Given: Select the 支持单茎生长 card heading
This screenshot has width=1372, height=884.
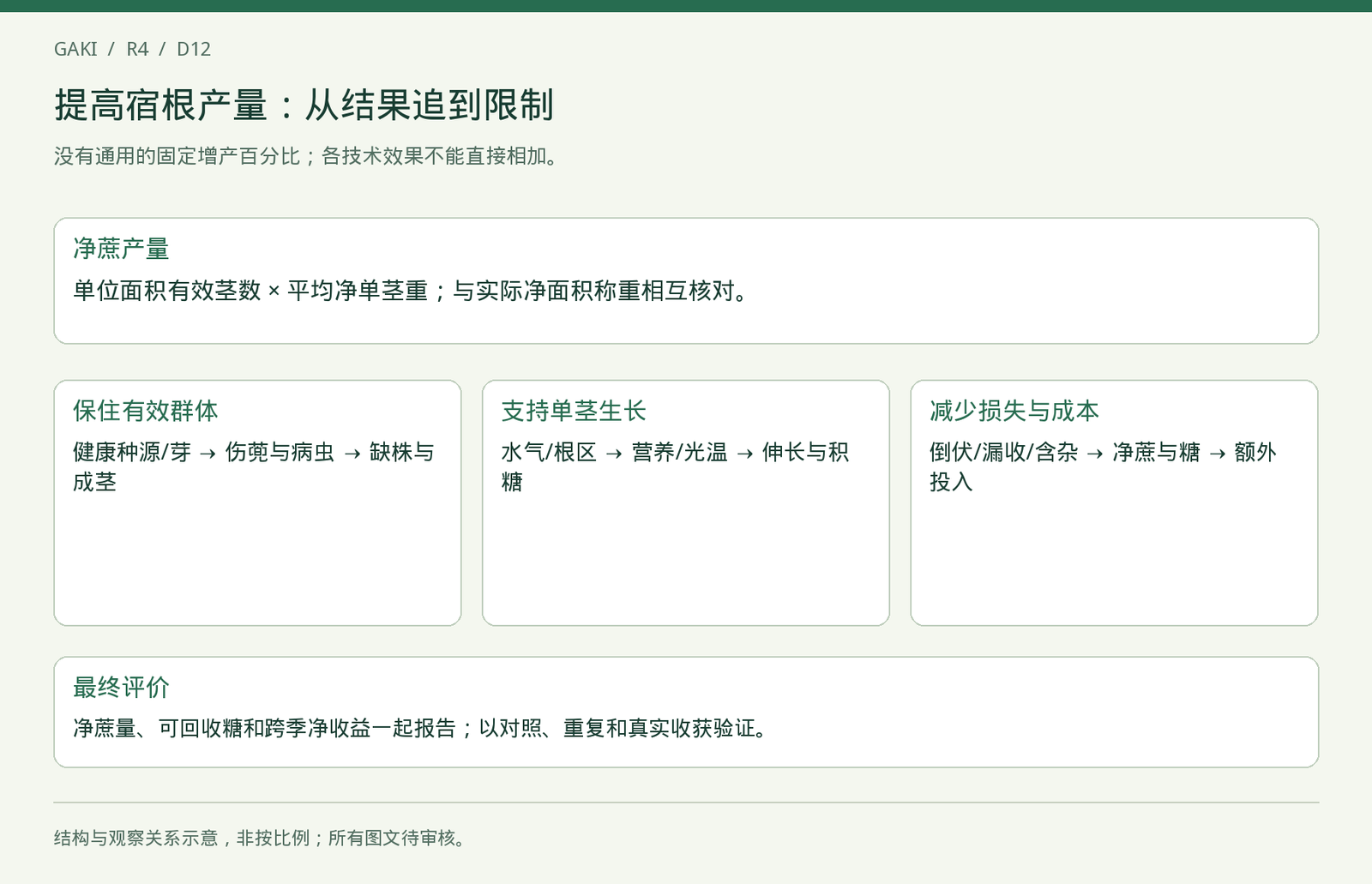Looking at the screenshot, I should [574, 411].
